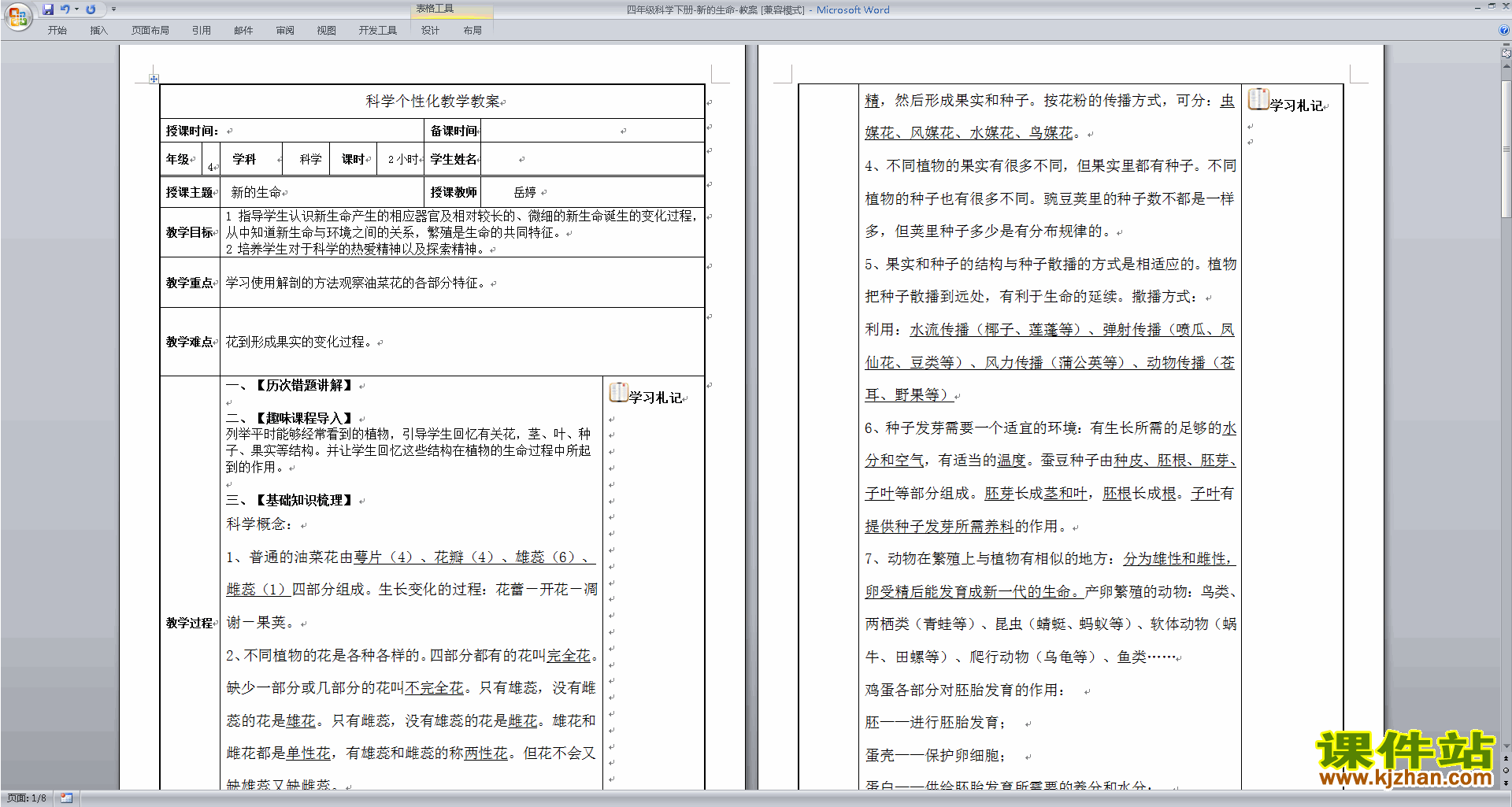Expand the undo history dropdown arrow
The image size is (1512, 807).
coord(76,9)
